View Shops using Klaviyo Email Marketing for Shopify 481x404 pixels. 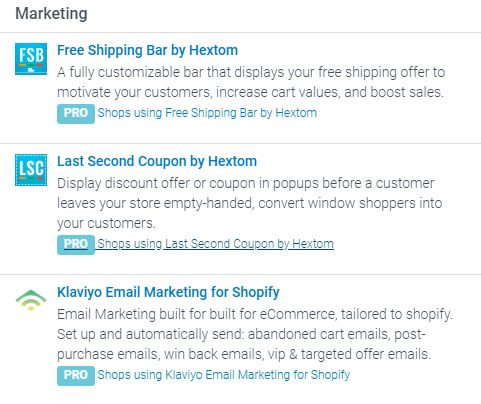(224, 375)
